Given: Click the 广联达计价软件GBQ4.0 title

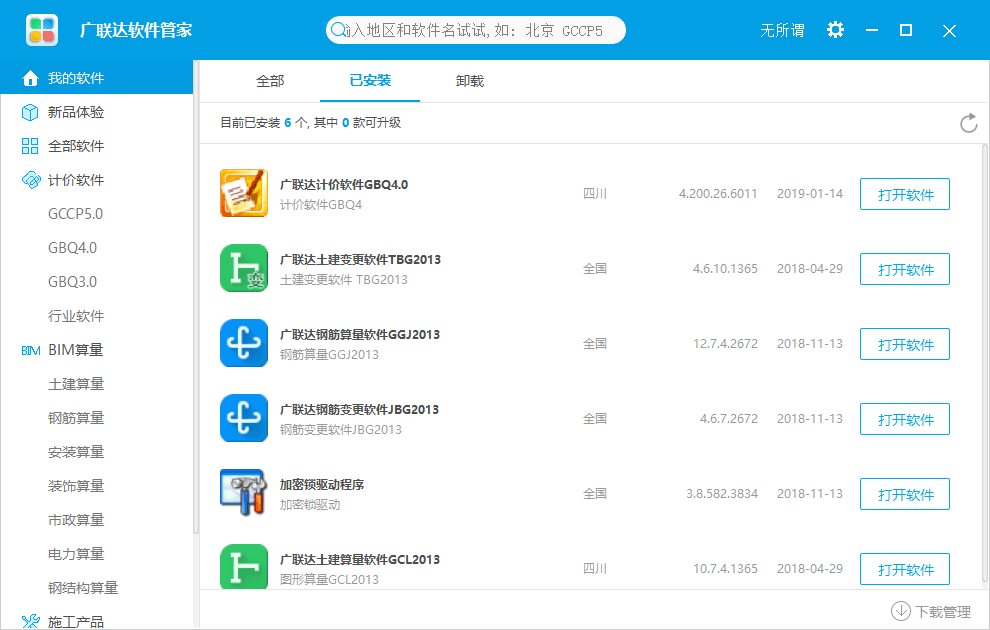Looking at the screenshot, I should (343, 185).
